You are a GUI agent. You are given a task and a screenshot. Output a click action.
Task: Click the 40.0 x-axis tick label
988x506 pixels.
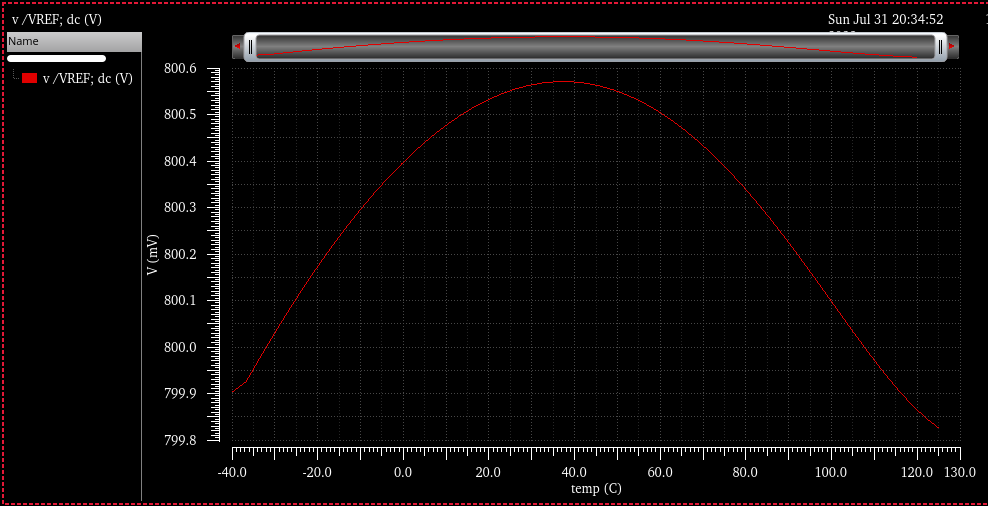point(575,473)
